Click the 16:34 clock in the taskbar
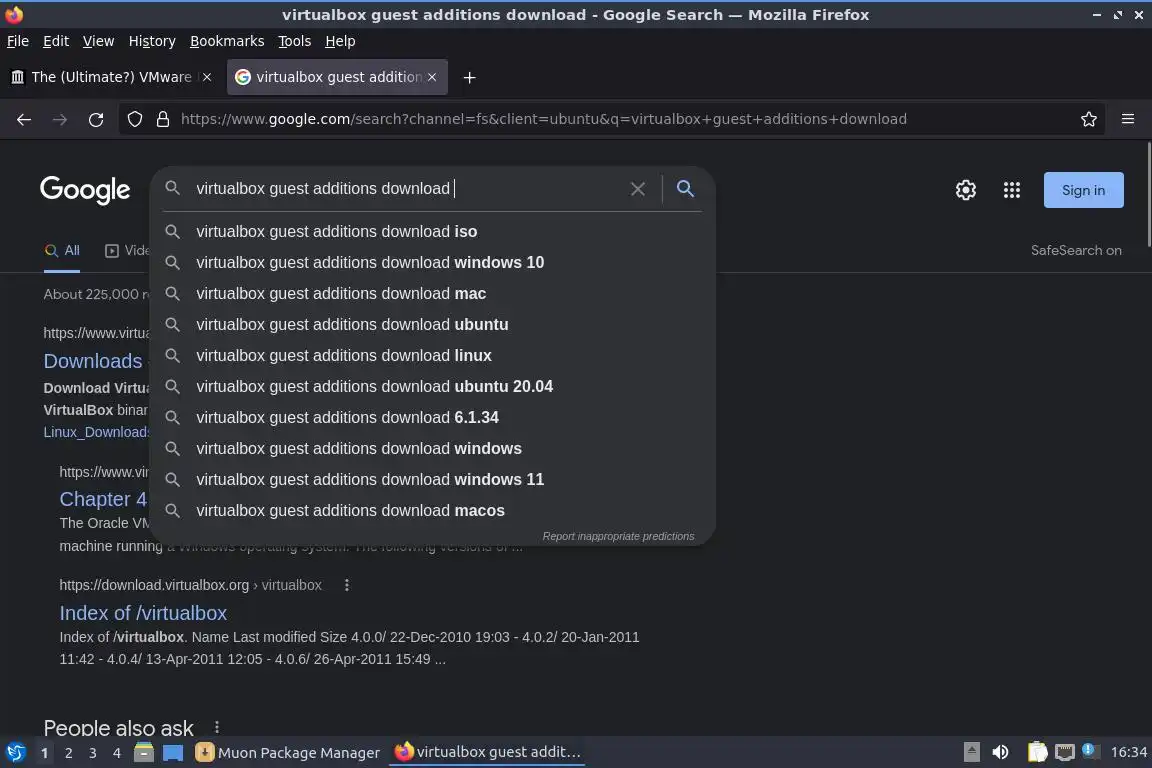1152x768 pixels. (x=1128, y=752)
